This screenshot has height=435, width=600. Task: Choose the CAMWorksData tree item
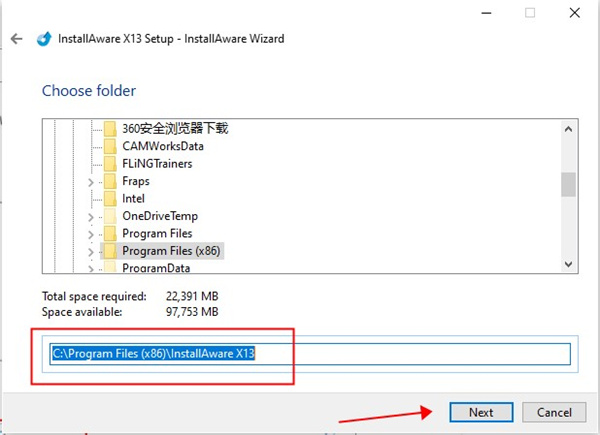[163, 146]
